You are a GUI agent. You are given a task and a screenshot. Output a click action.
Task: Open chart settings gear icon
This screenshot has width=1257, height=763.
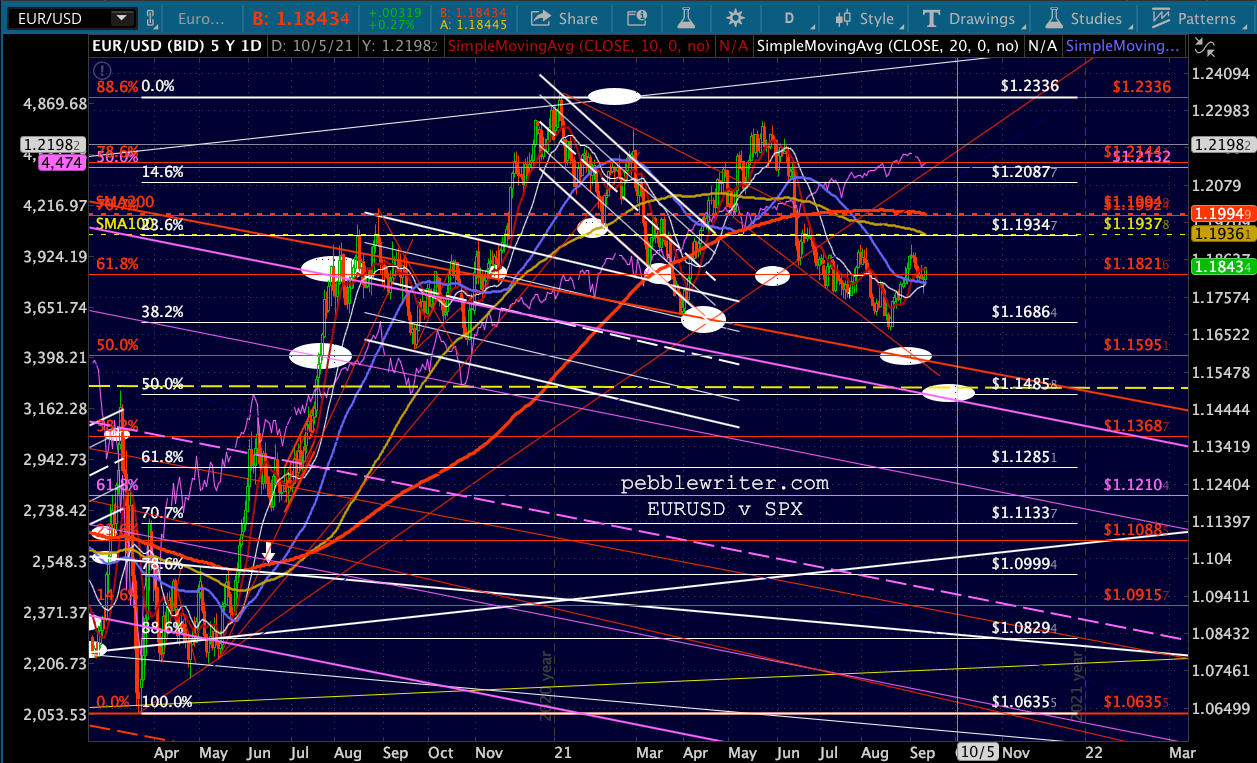[x=736, y=18]
